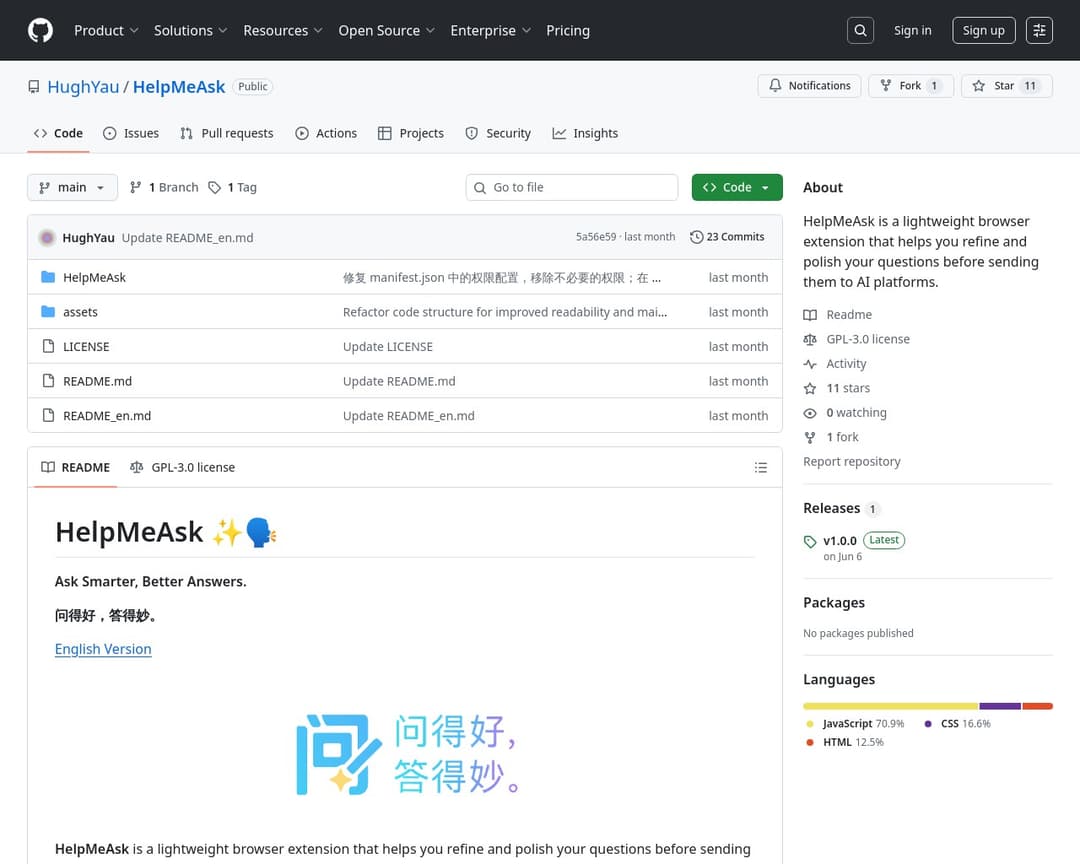Select the README tab in file viewer
This screenshot has height=864, width=1080.
(76, 467)
